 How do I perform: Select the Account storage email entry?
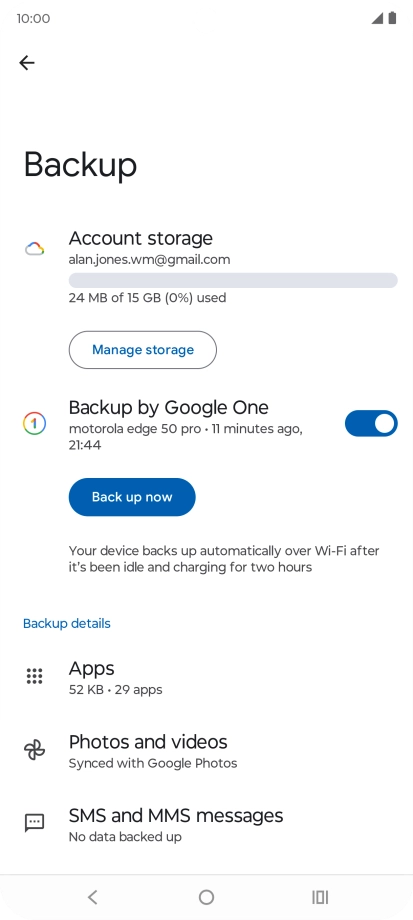pyautogui.click(x=150, y=259)
